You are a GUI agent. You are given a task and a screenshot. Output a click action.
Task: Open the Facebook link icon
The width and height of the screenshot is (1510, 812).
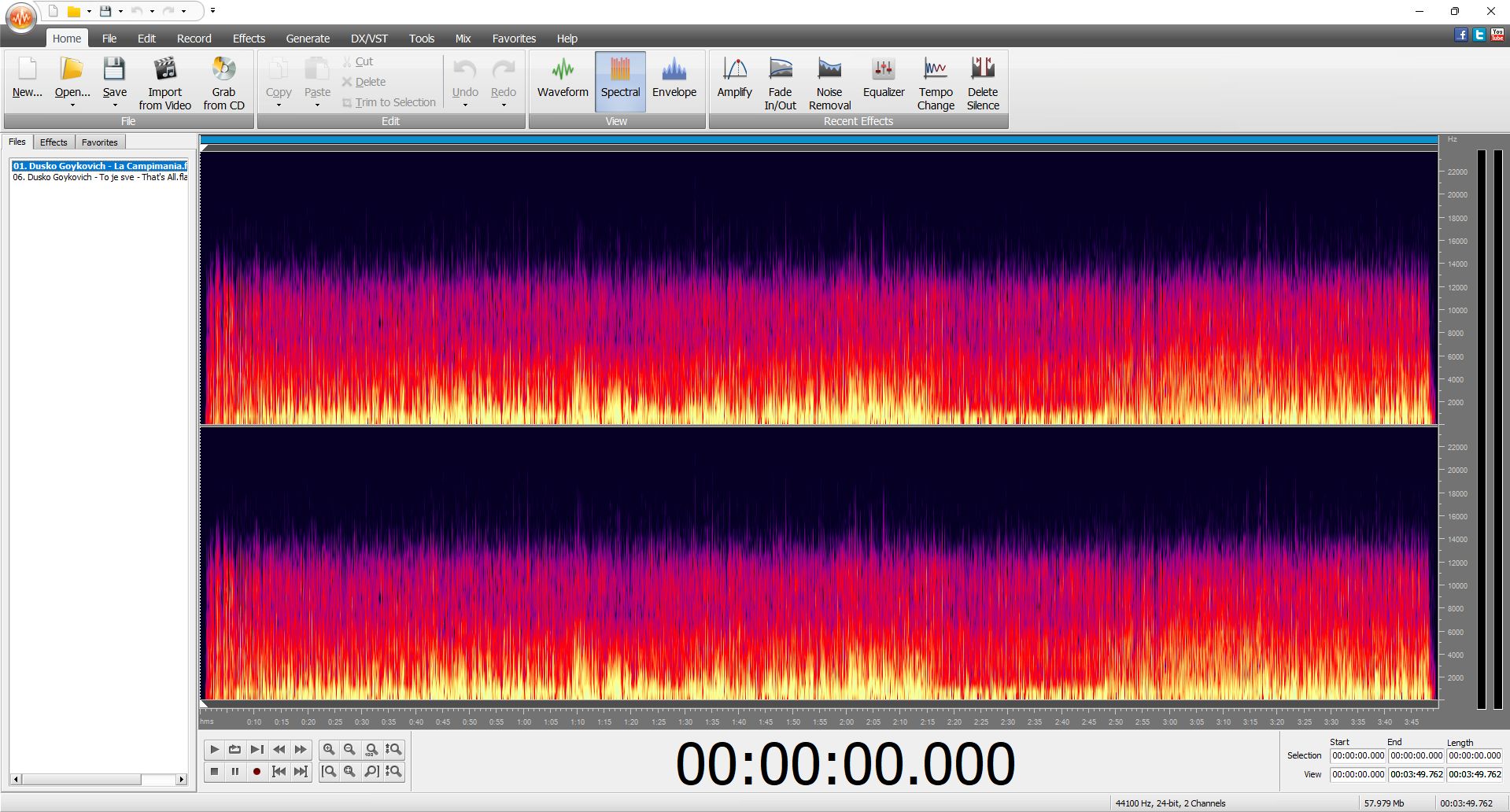tap(1461, 35)
